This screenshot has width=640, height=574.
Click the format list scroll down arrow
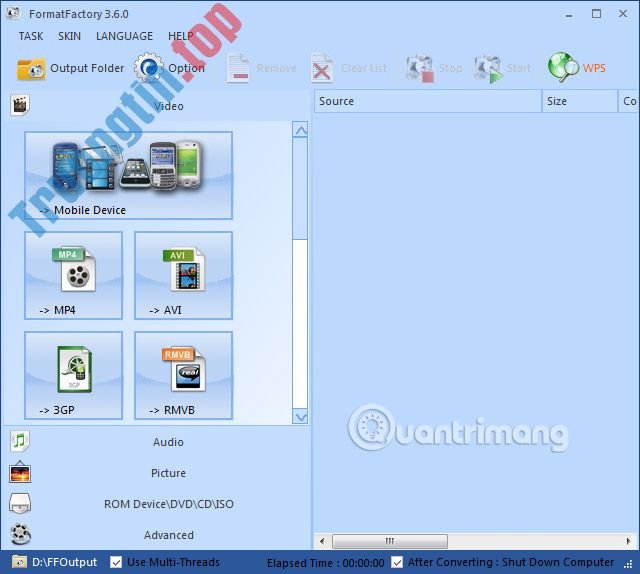[x=300, y=416]
